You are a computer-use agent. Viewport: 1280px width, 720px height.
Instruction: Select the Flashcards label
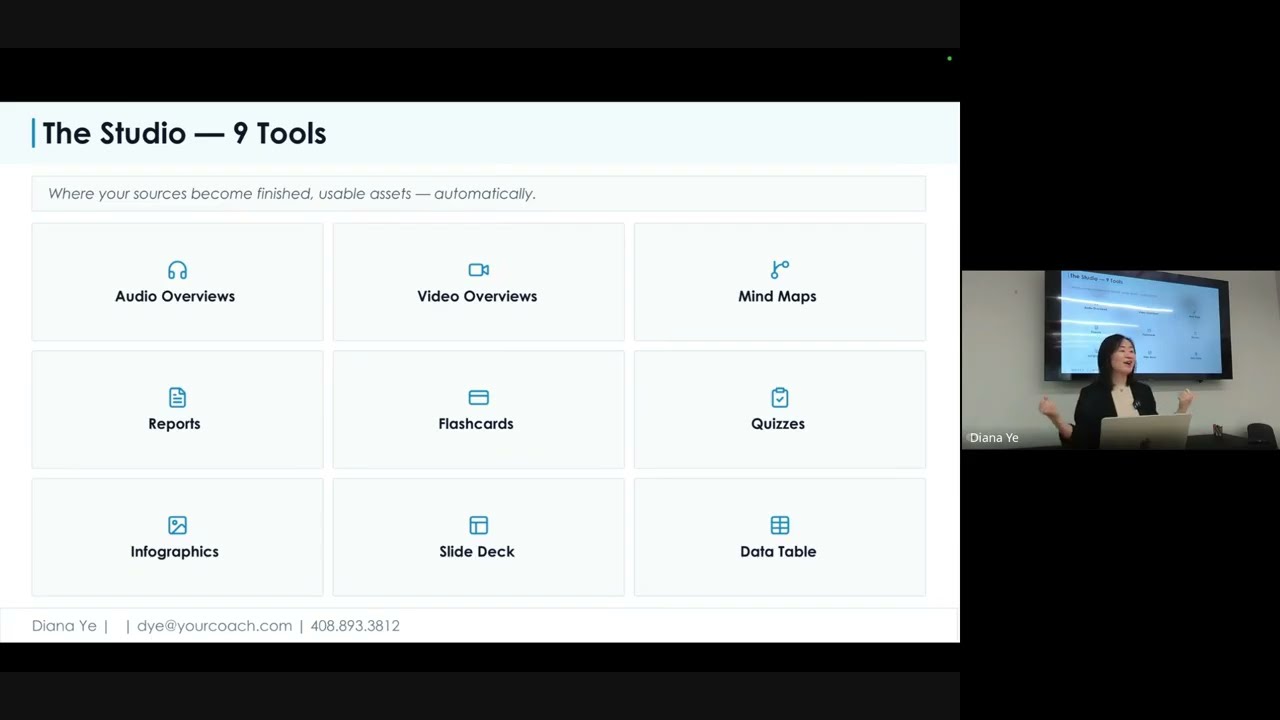click(476, 424)
